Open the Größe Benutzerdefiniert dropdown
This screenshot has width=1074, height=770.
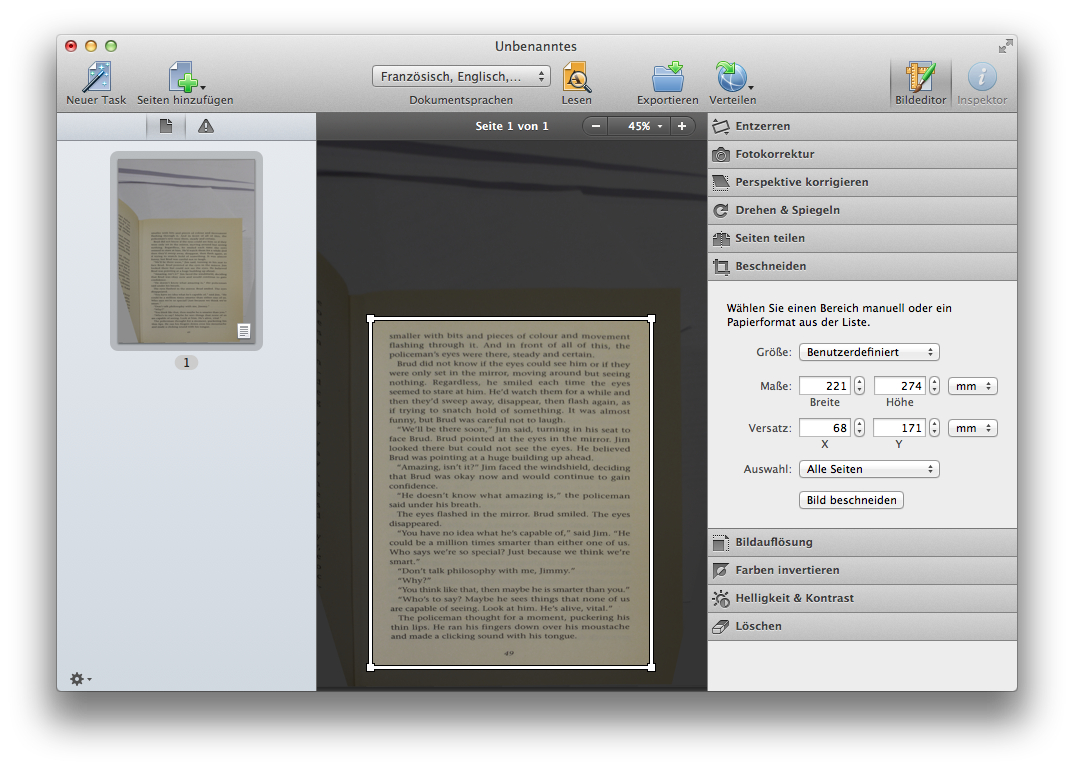tap(868, 352)
